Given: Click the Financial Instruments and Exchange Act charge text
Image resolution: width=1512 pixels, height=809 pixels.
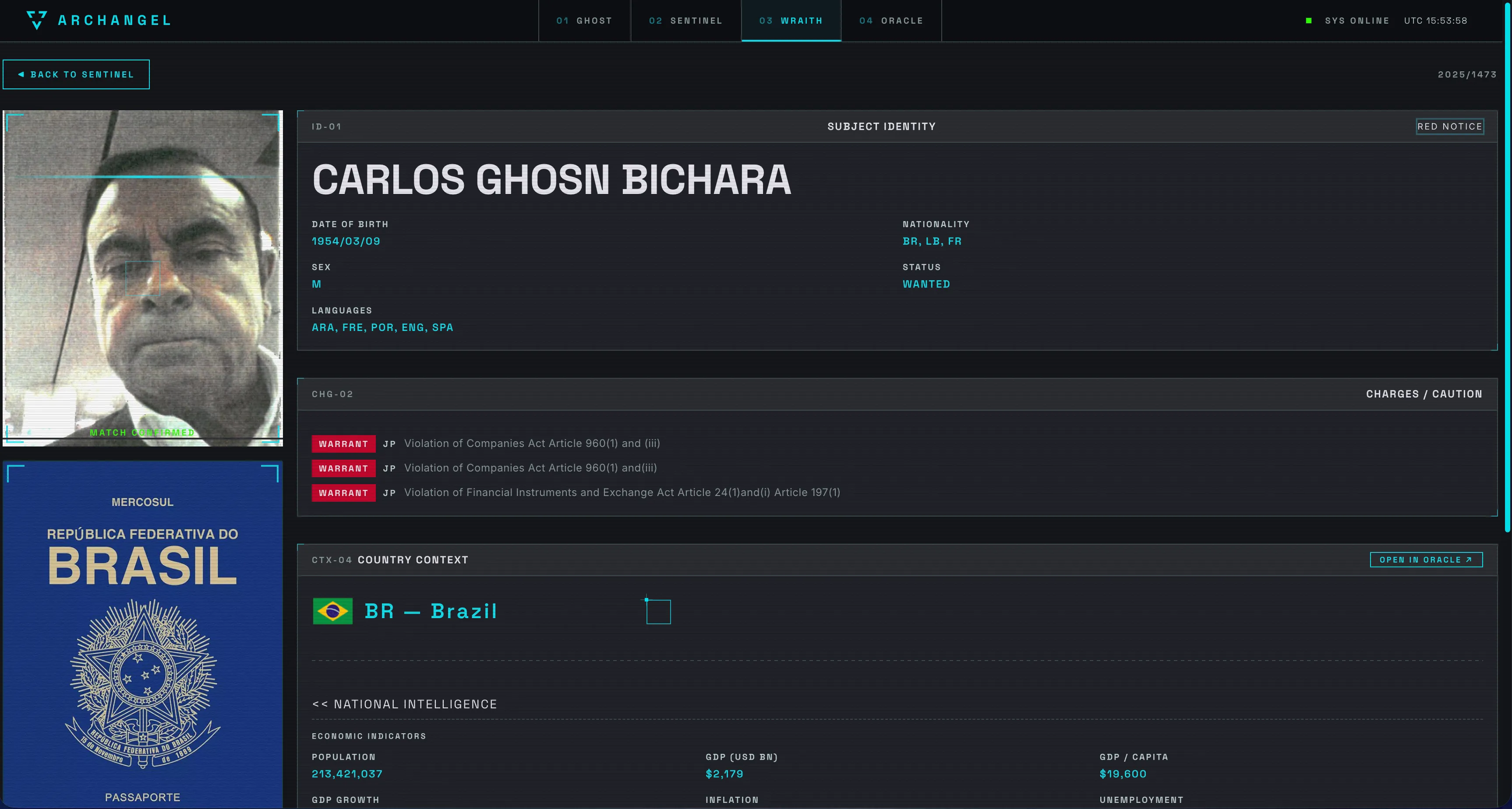Looking at the screenshot, I should point(622,492).
